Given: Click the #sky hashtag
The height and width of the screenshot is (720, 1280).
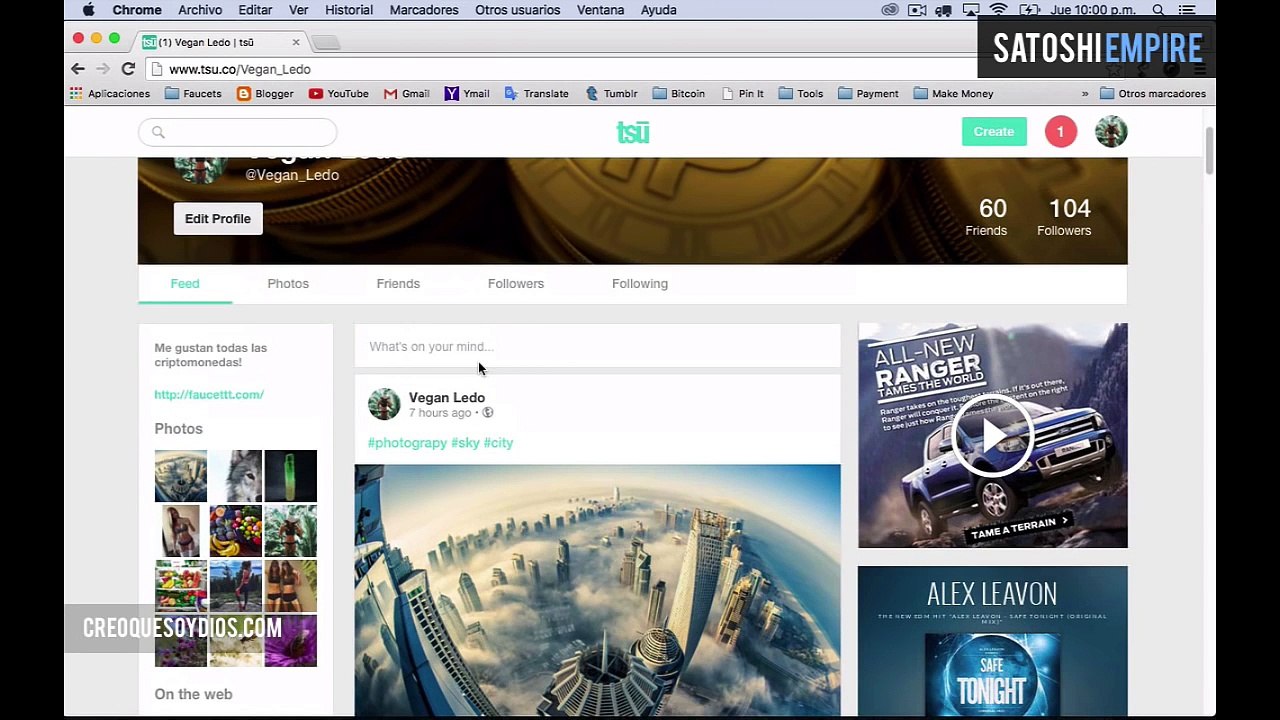Looking at the screenshot, I should [465, 443].
